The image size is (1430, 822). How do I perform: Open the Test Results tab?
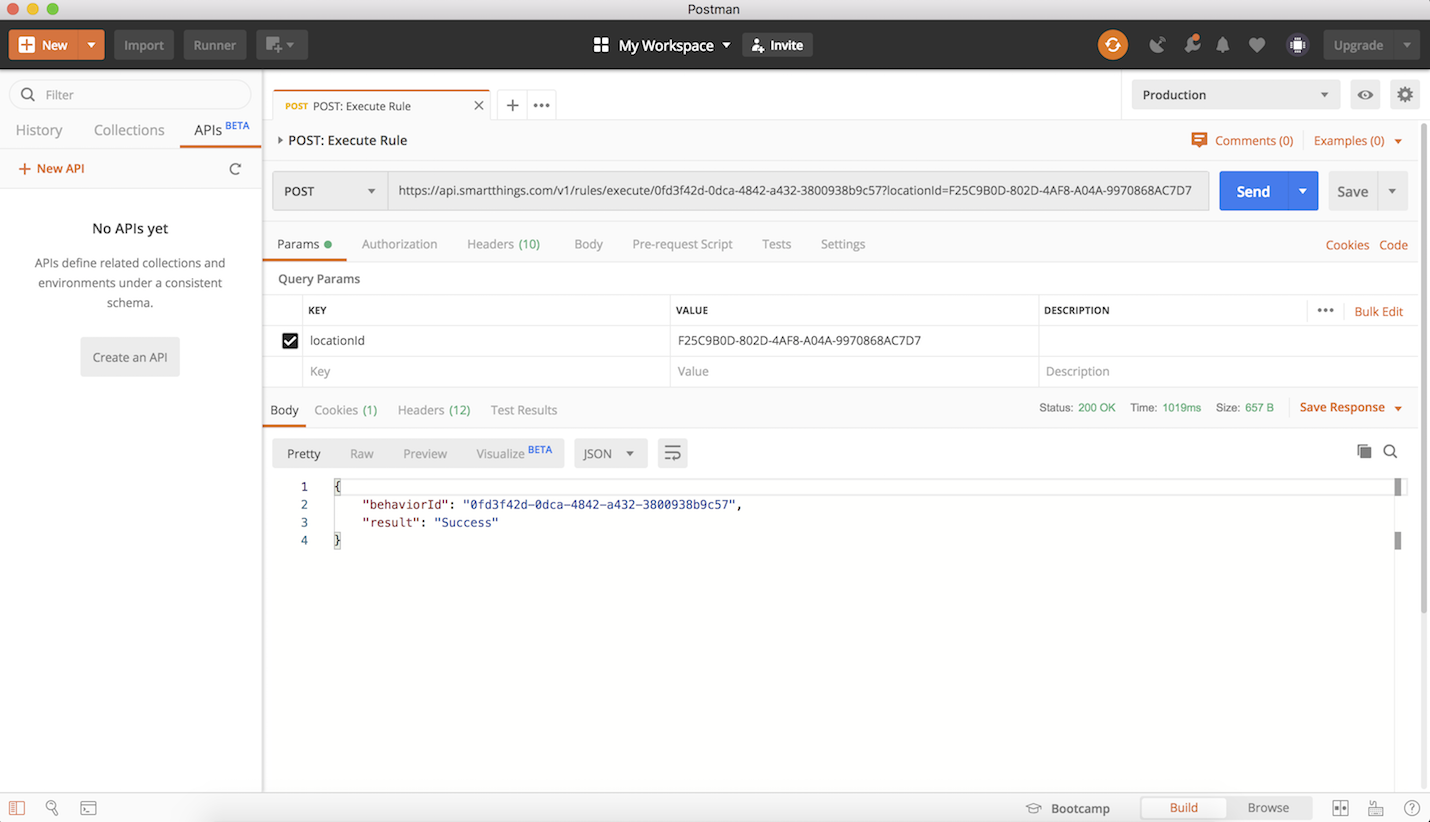pos(524,410)
